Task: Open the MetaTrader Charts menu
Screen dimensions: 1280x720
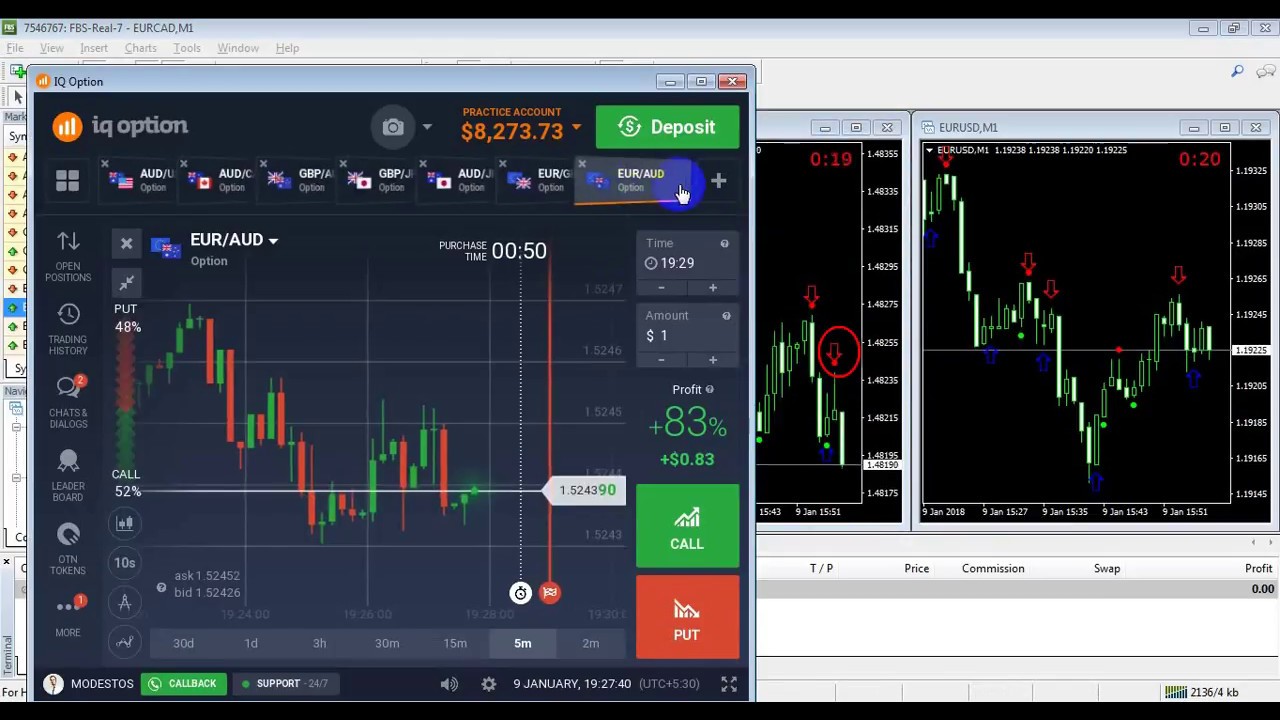Action: 140,48
